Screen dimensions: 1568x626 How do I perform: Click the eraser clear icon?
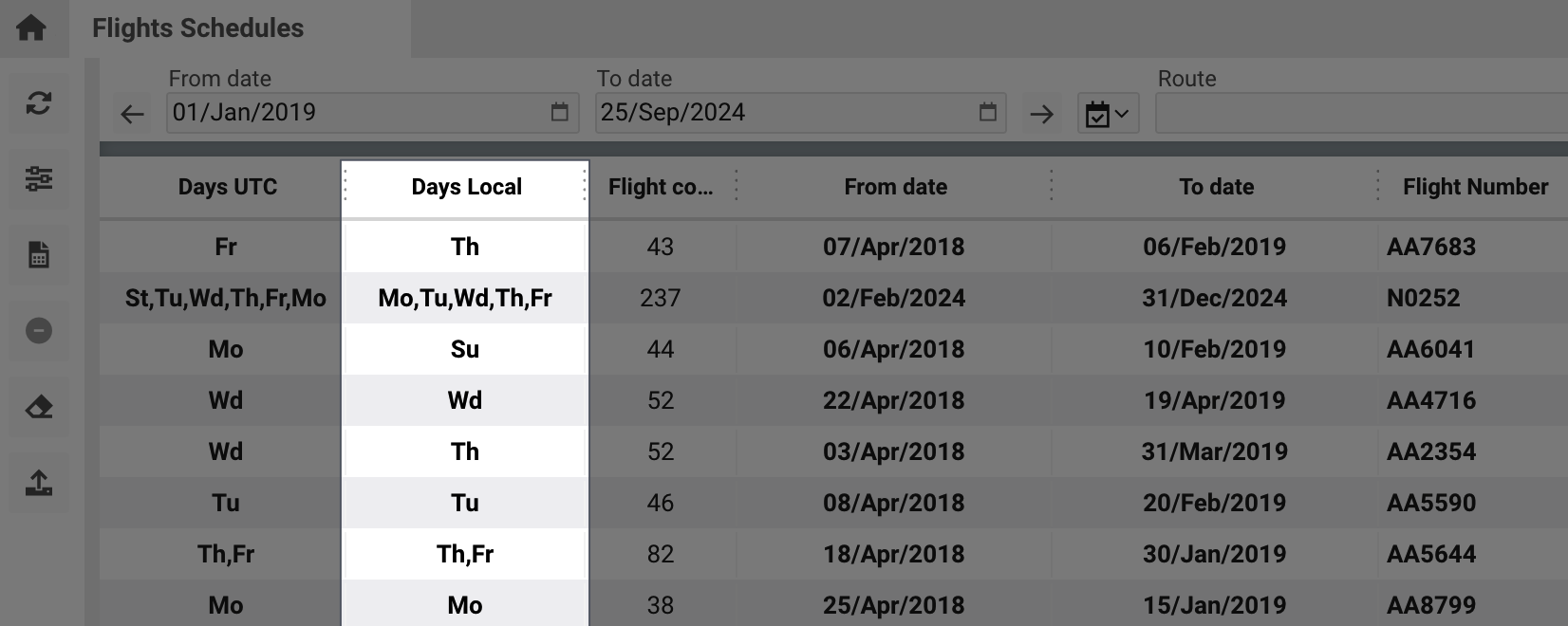pyautogui.click(x=39, y=406)
